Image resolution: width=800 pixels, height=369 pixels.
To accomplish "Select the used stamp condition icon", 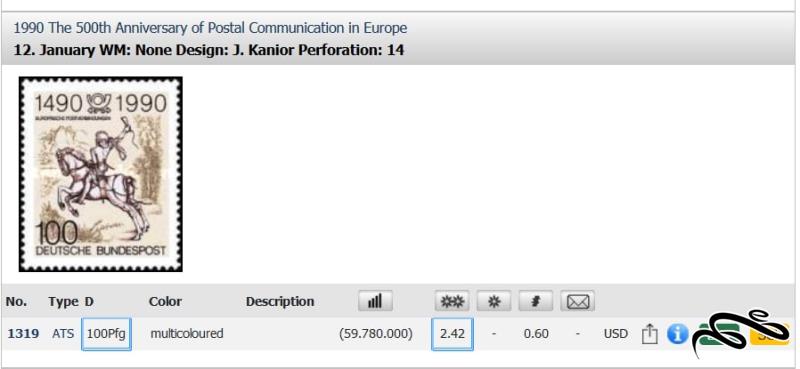I will click(536, 301).
